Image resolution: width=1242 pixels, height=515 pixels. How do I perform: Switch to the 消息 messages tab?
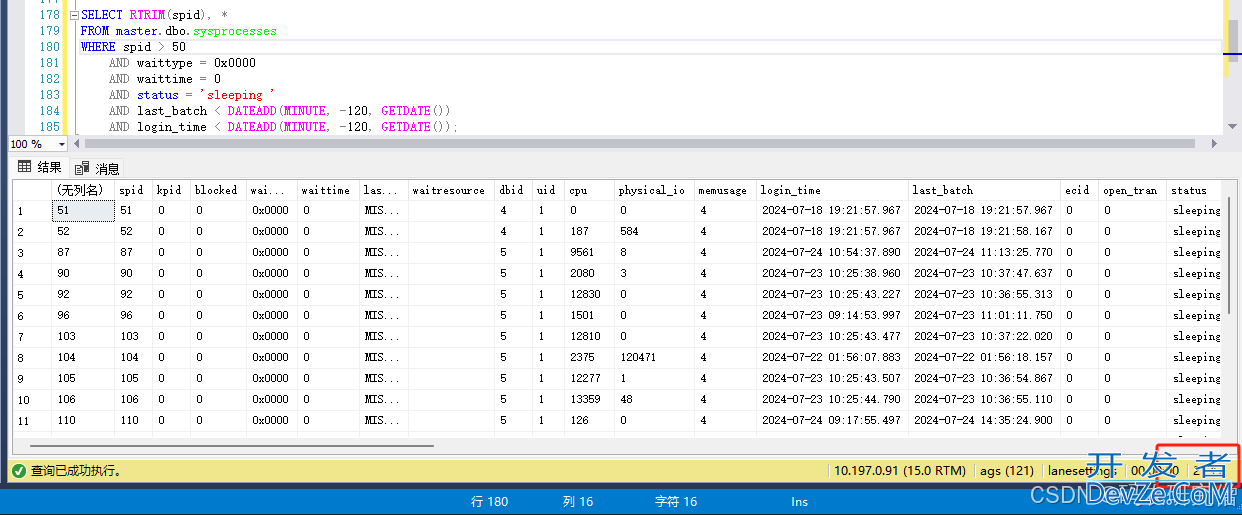(x=97, y=168)
